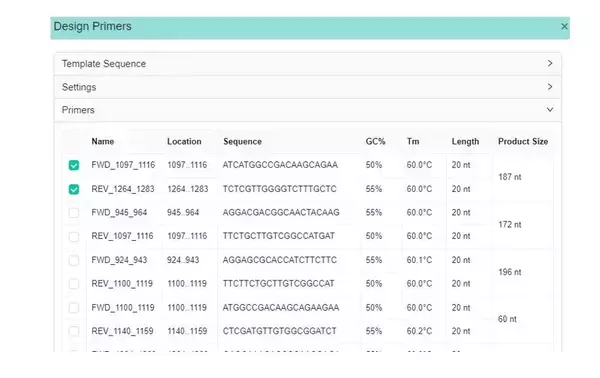Screen dimensions: 600x378
Task: Click the 60.1°C Tm value
Action: click(419, 260)
